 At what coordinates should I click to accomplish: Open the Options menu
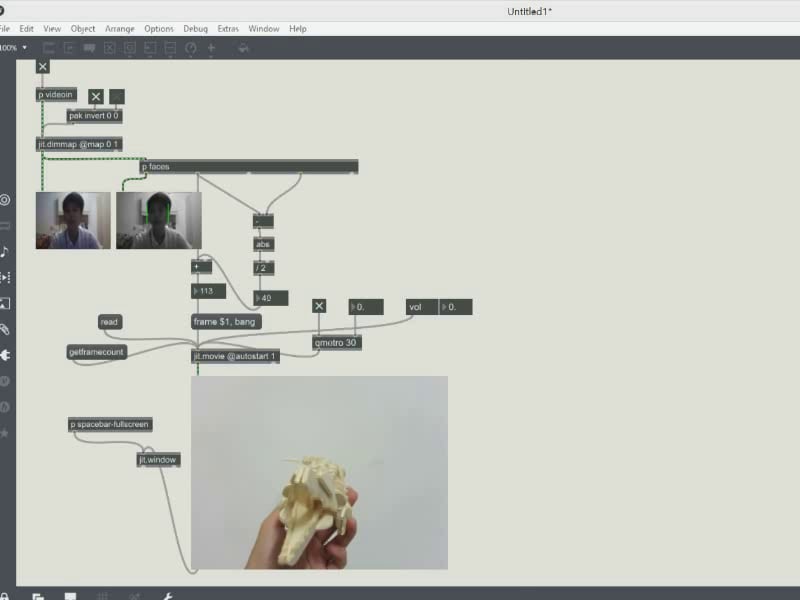coord(159,29)
